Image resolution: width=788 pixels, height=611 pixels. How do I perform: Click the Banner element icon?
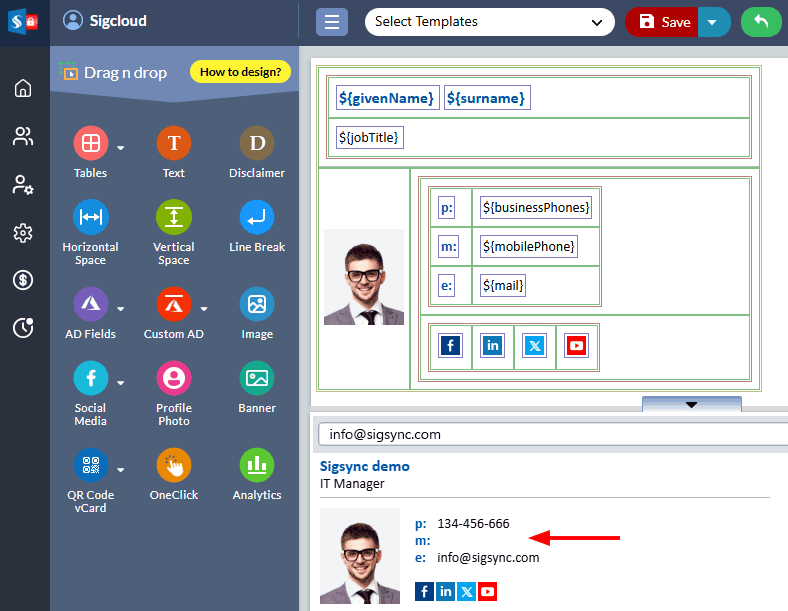[257, 378]
